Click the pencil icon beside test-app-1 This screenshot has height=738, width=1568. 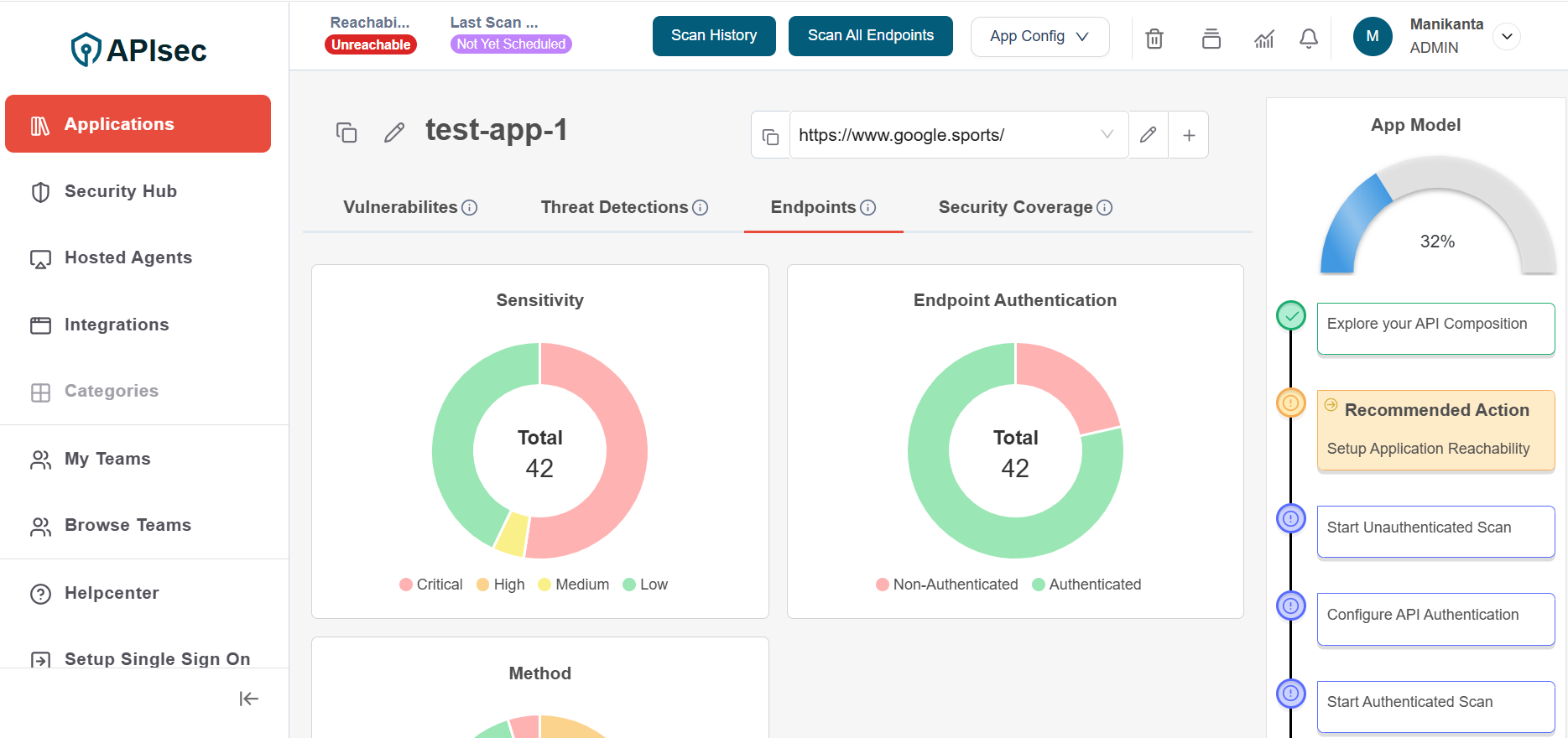click(x=394, y=133)
